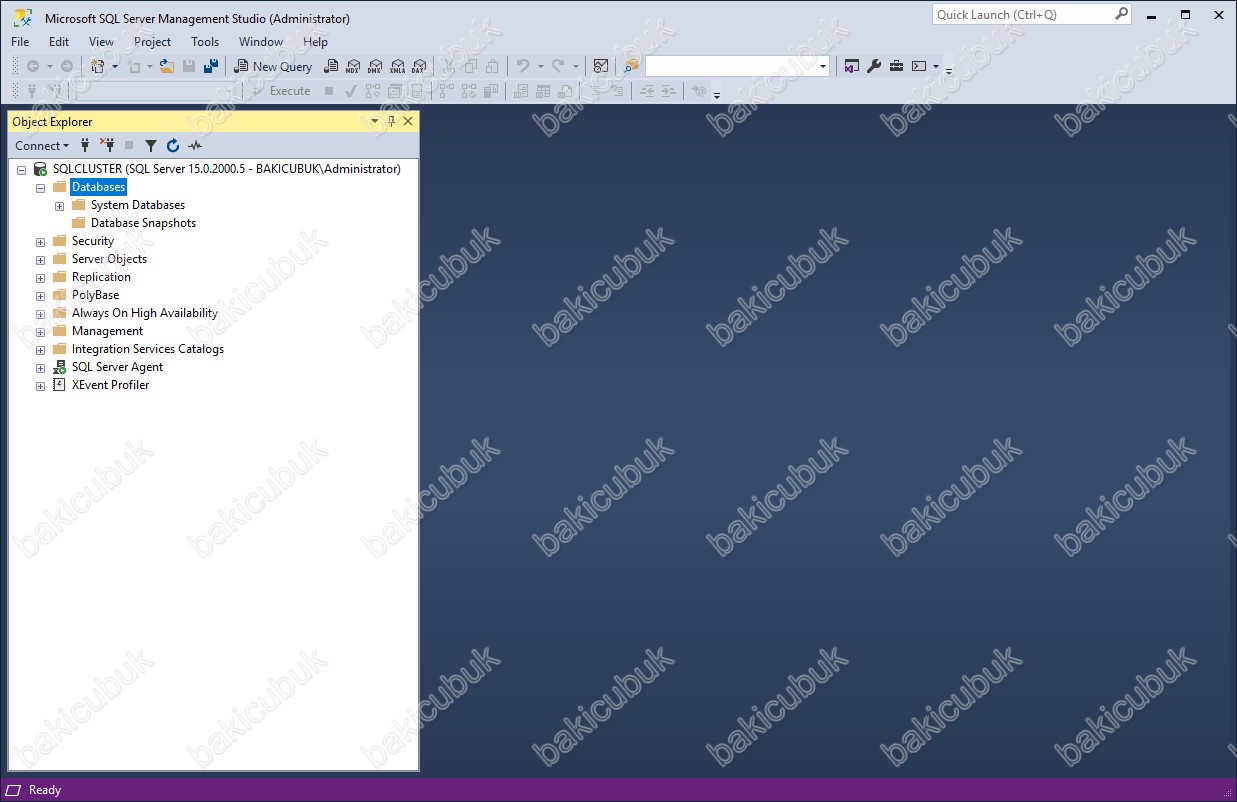Open the New Project toolbar icon
This screenshot has width=1237, height=802.
pyautogui.click(x=98, y=66)
